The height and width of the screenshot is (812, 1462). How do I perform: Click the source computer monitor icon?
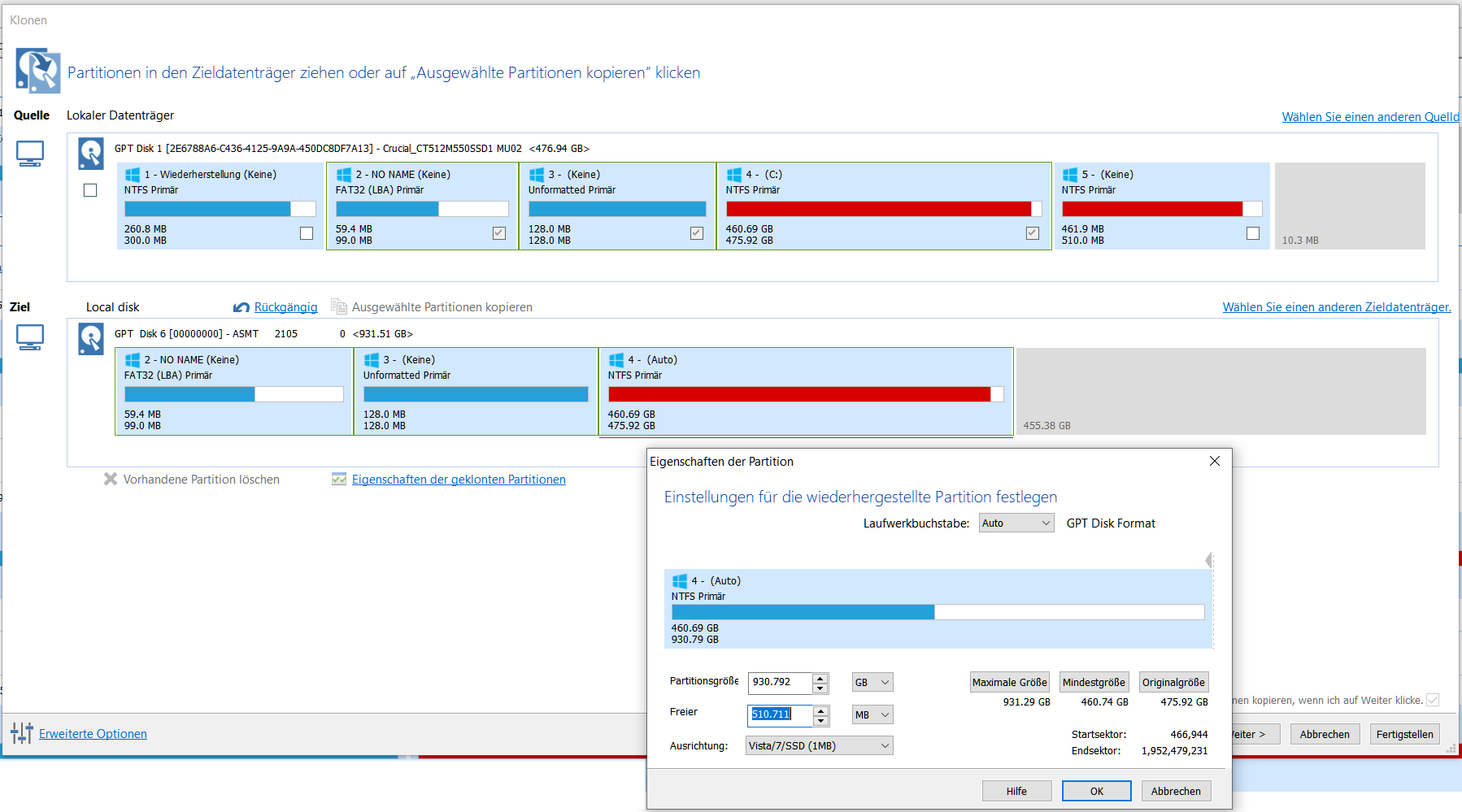coord(30,153)
